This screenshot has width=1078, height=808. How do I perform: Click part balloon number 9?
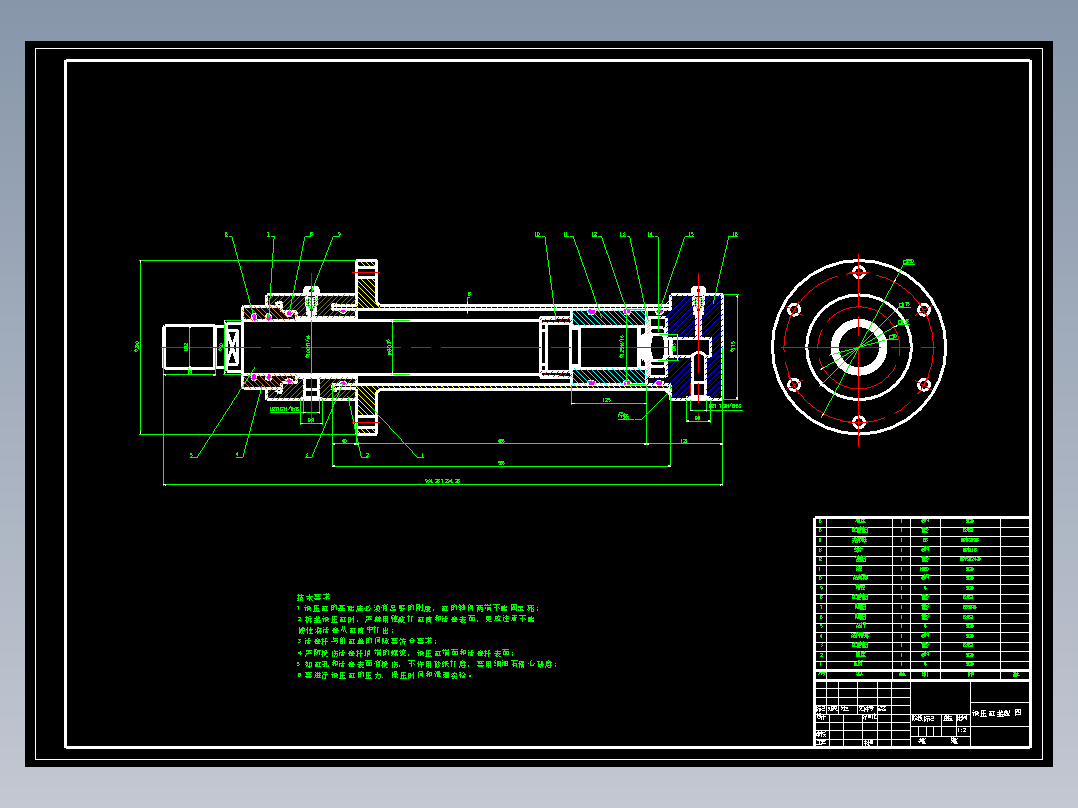[338, 234]
